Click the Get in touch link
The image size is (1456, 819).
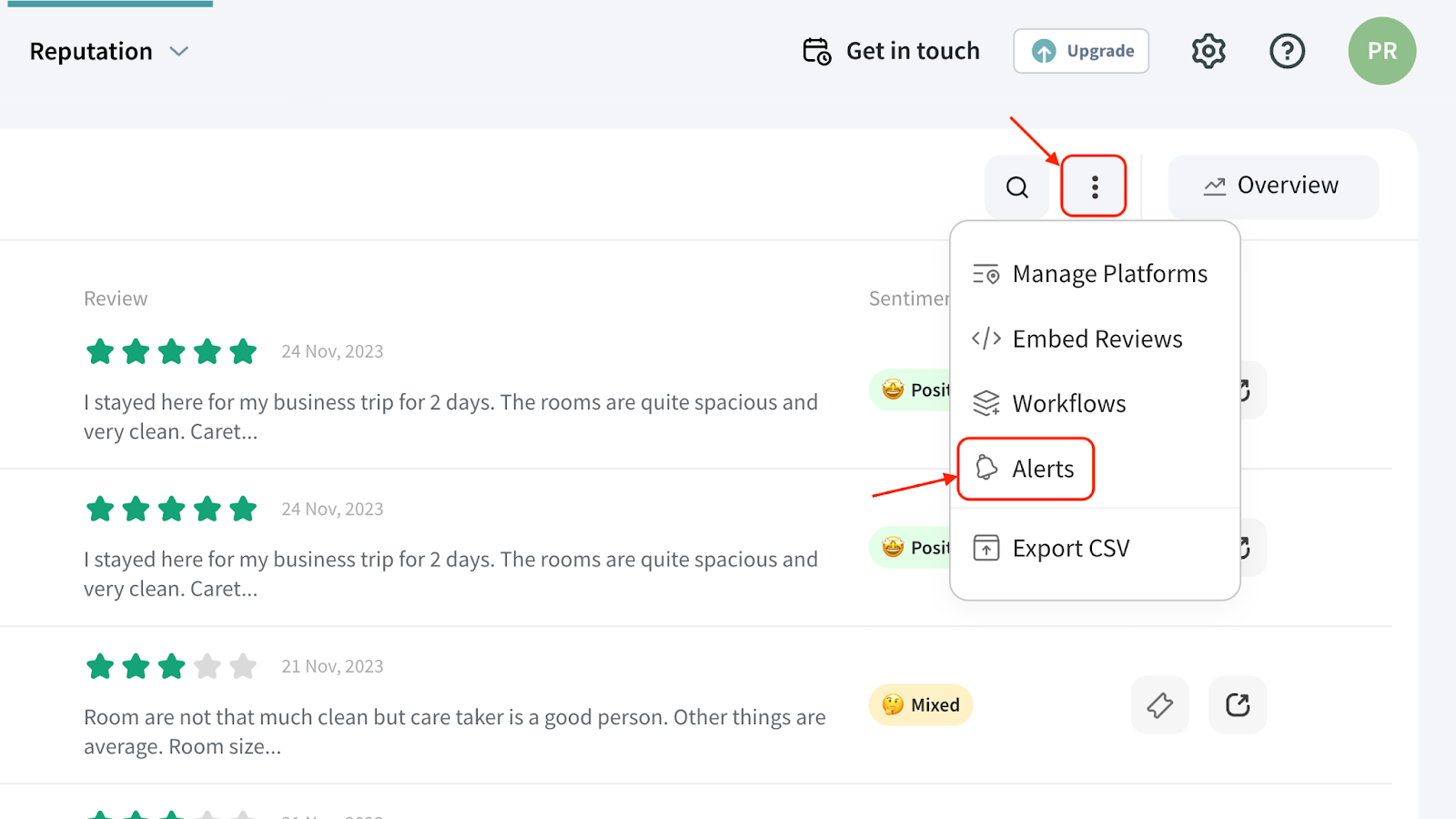point(912,51)
